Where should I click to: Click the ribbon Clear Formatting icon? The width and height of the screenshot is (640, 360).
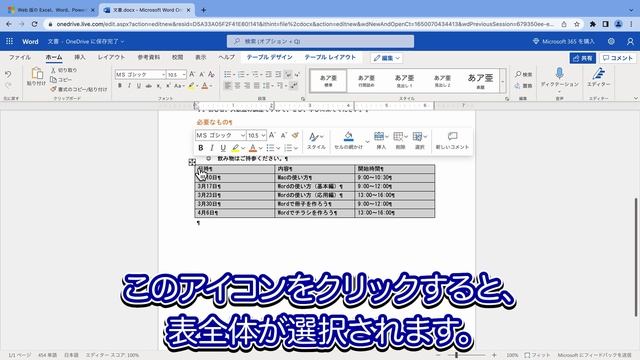point(211,74)
